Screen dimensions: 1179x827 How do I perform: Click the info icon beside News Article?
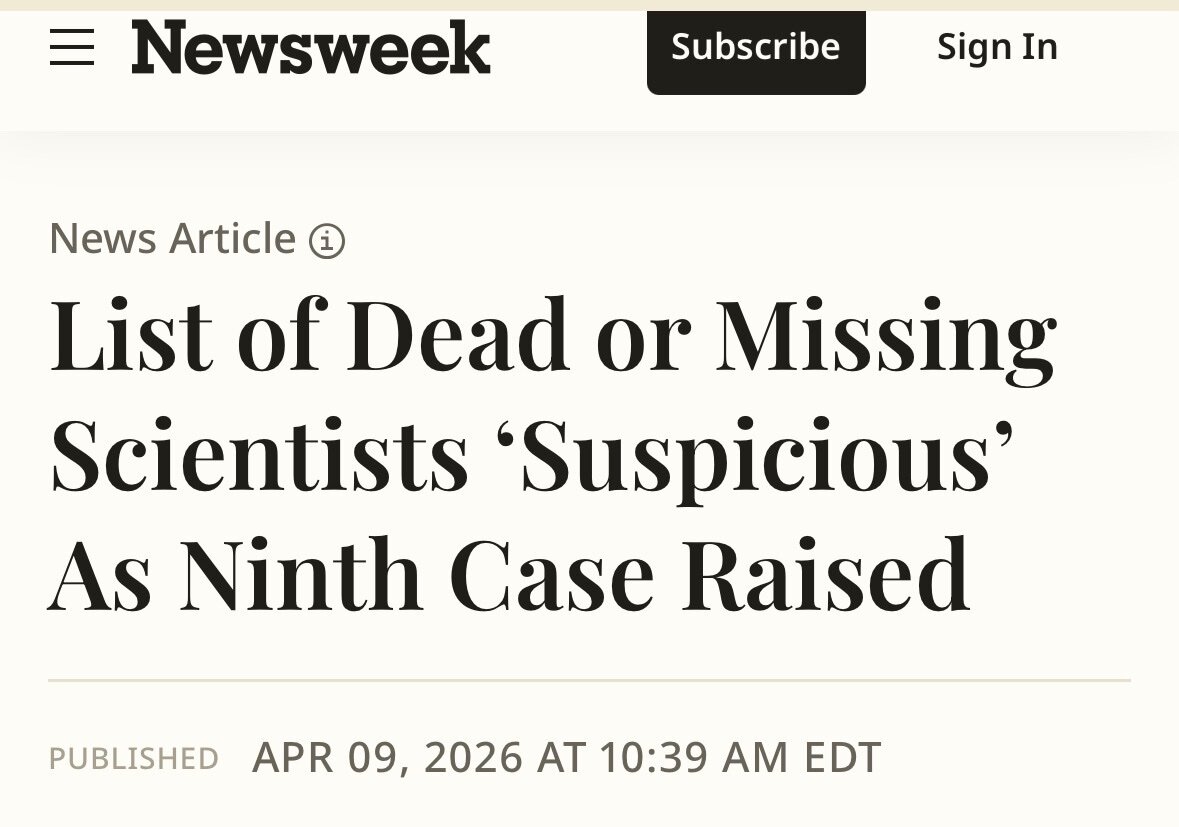pos(327,241)
